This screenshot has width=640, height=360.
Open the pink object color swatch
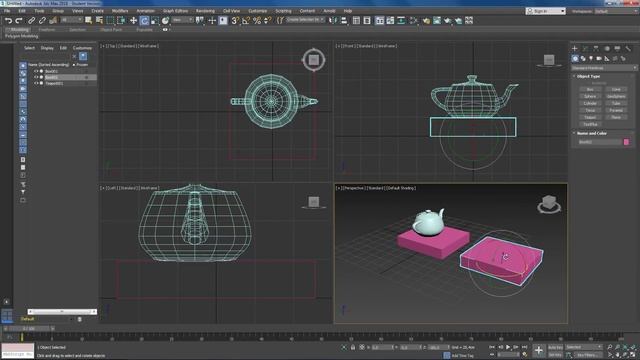tap(626, 142)
